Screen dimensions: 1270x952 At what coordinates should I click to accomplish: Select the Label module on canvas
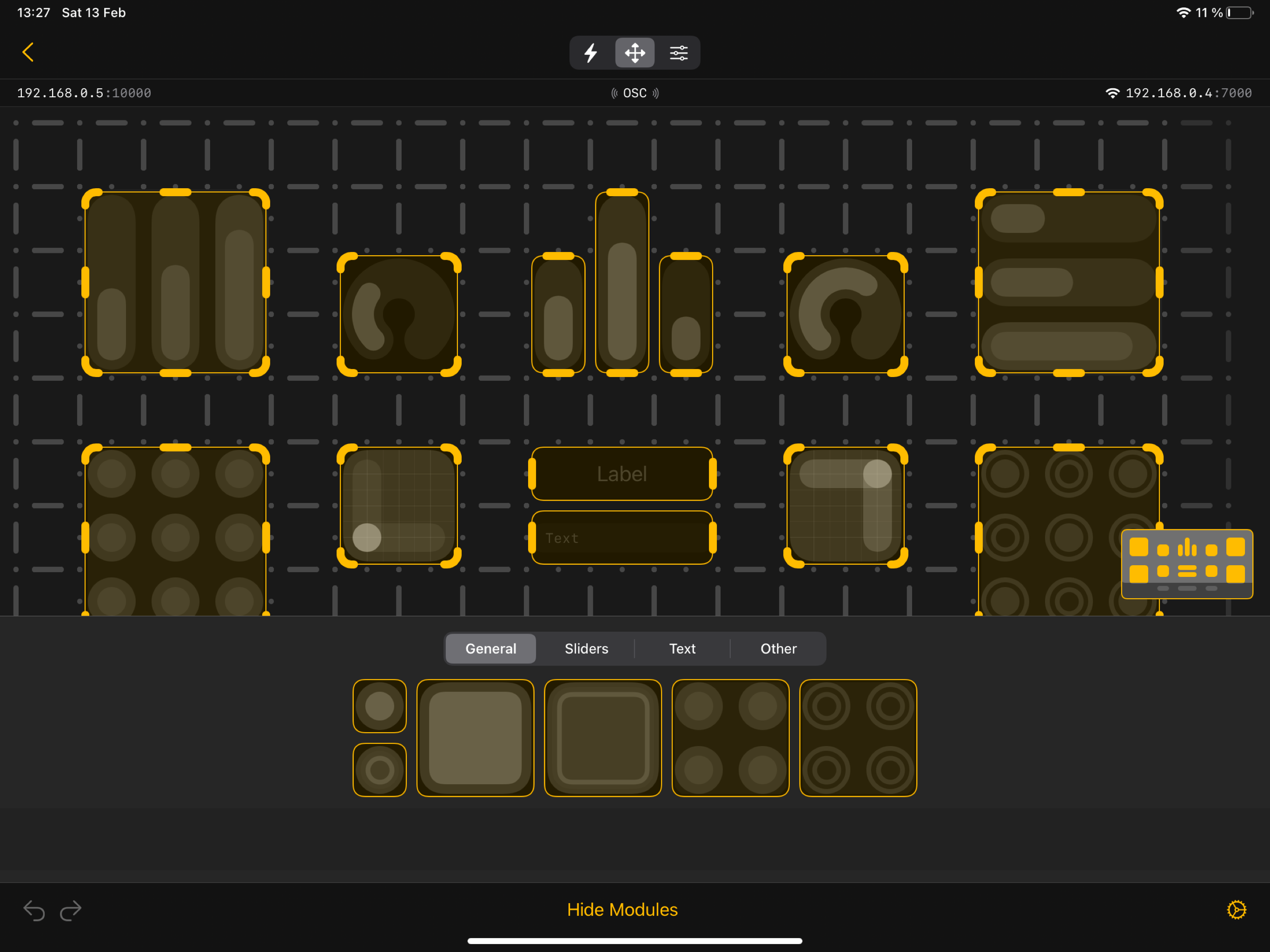[x=622, y=474]
